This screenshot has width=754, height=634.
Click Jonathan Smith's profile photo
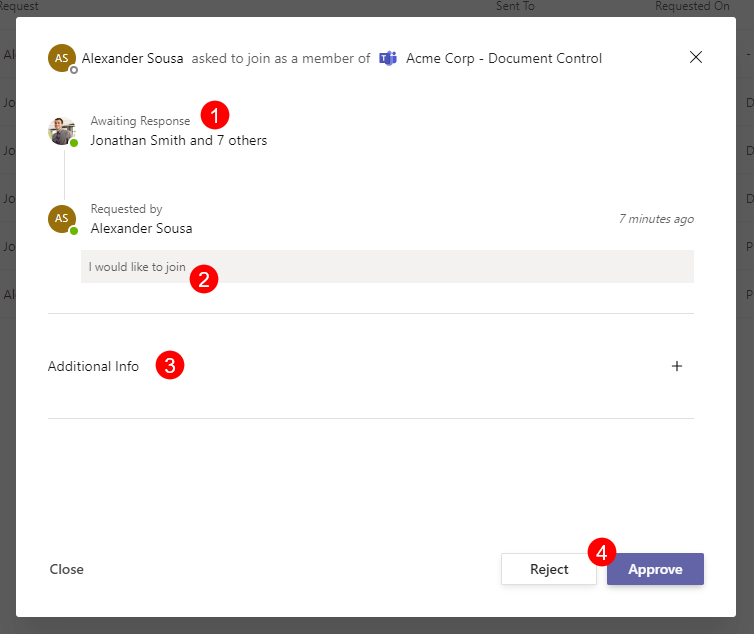coord(62,131)
